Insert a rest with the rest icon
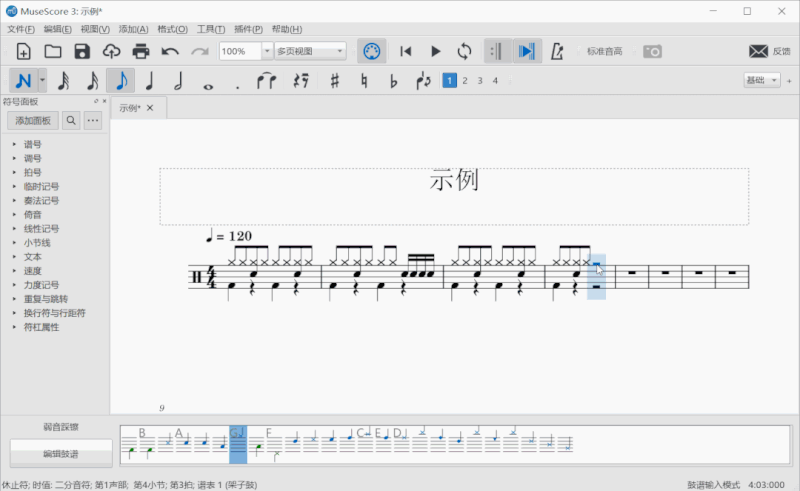The image size is (800, 491). click(x=301, y=81)
